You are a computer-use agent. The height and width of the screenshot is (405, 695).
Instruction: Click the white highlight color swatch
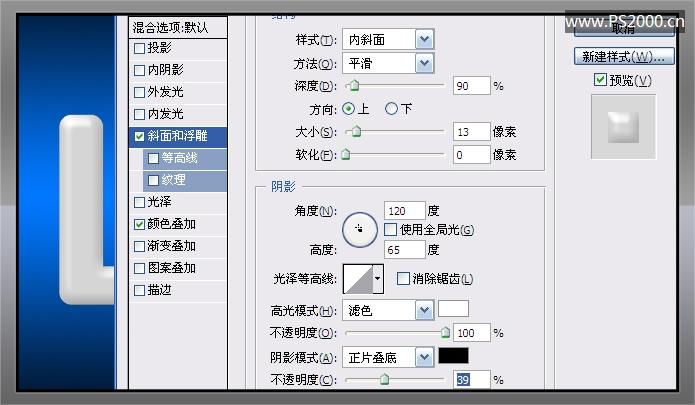pos(453,309)
